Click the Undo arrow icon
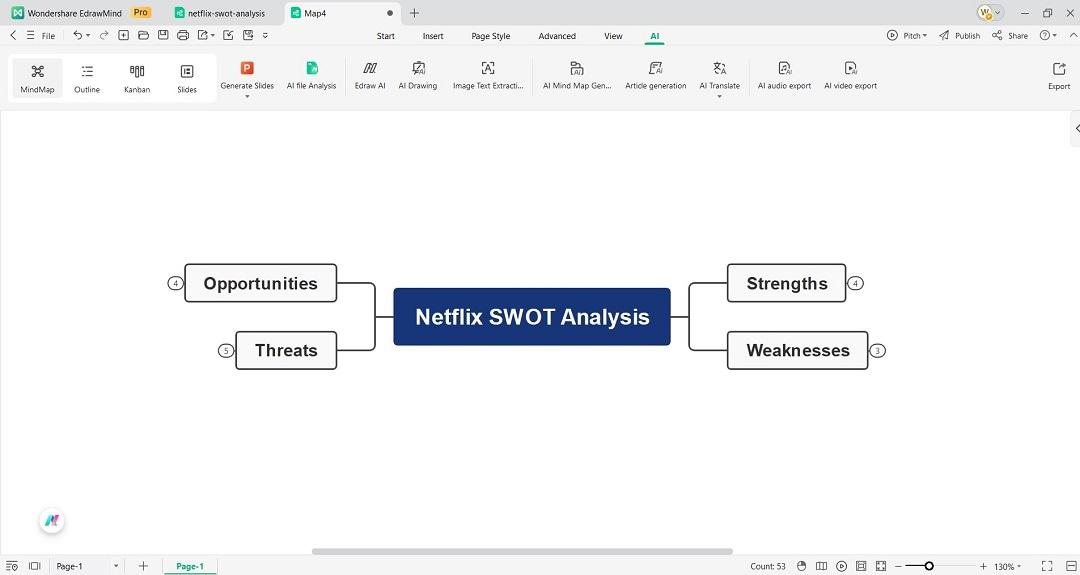The width and height of the screenshot is (1080, 575). coord(77,35)
